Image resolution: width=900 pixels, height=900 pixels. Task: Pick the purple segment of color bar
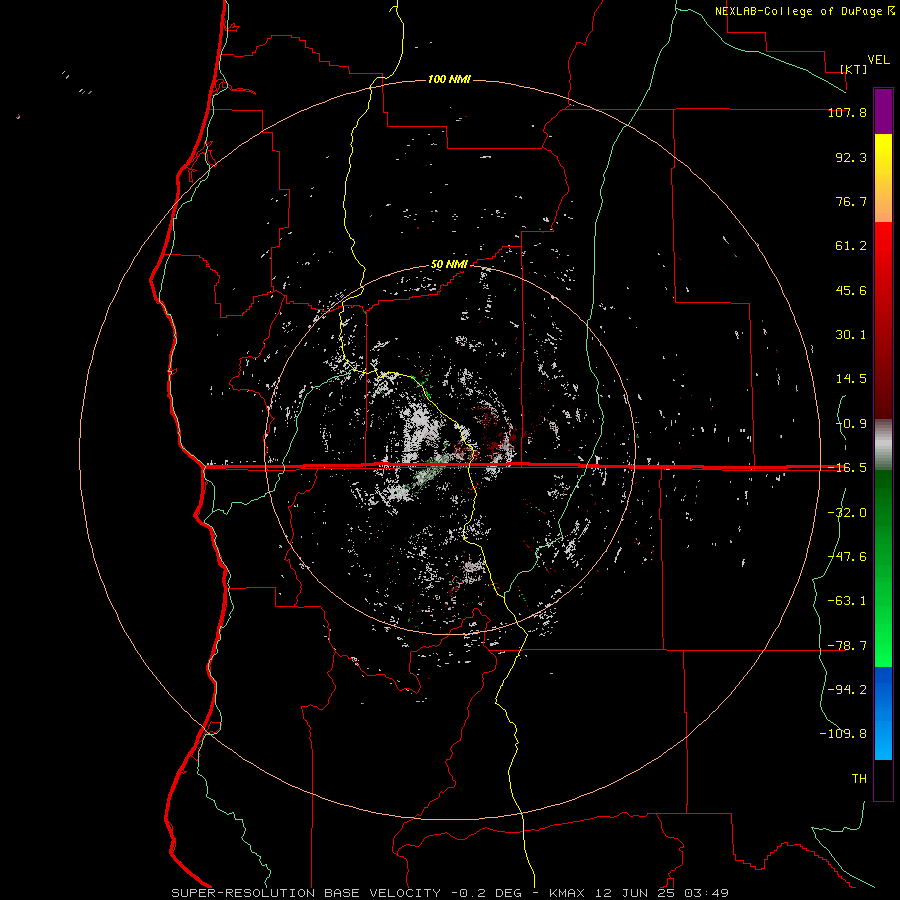883,111
